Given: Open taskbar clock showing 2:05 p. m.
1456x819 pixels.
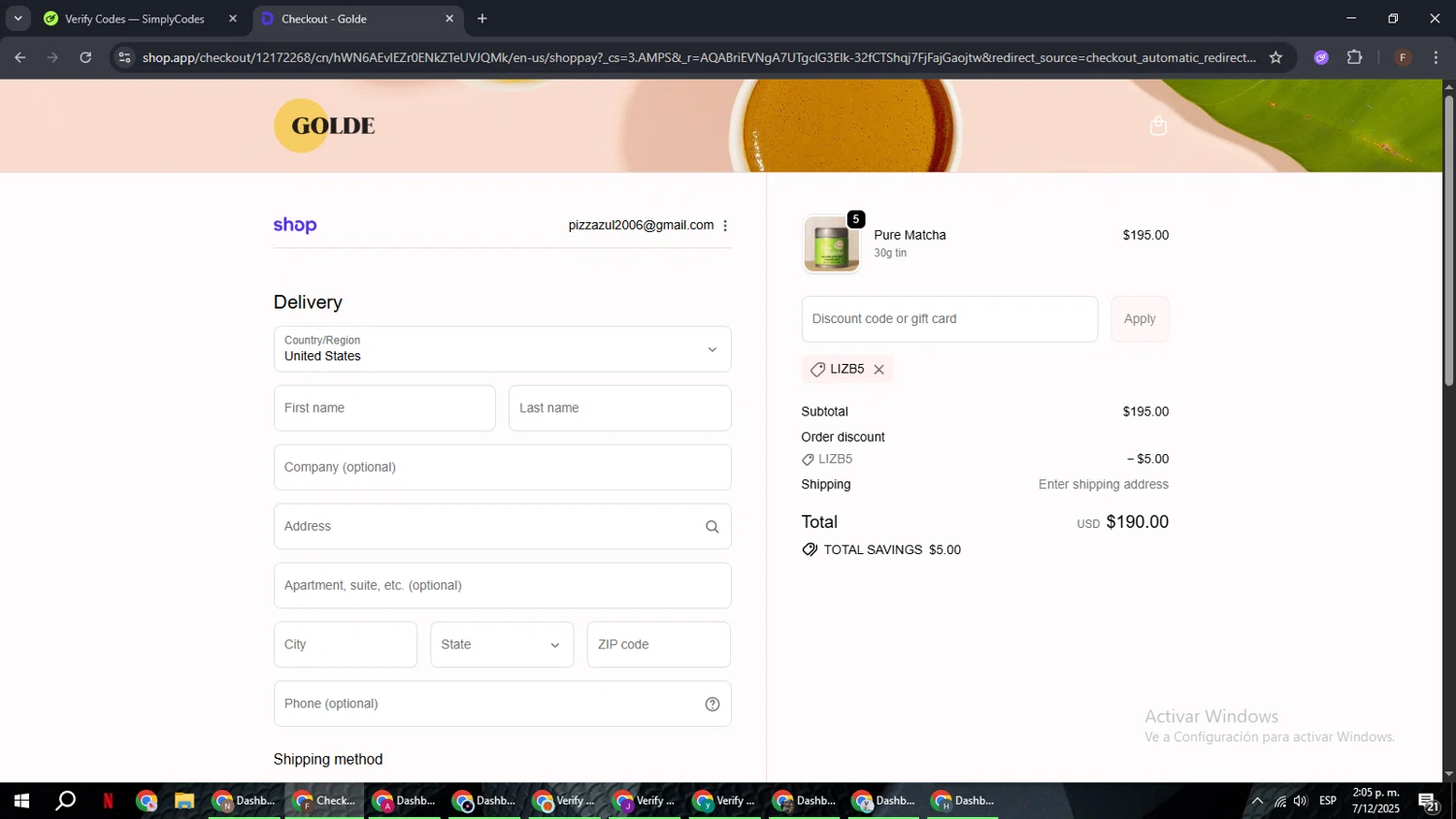Looking at the screenshot, I should 1375,802.
